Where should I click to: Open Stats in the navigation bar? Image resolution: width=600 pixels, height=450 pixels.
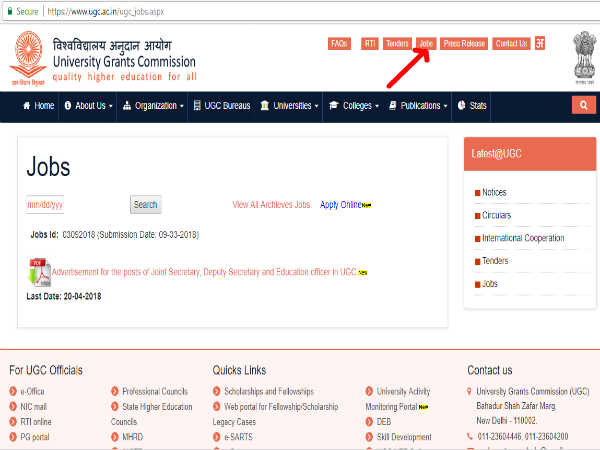coord(472,106)
